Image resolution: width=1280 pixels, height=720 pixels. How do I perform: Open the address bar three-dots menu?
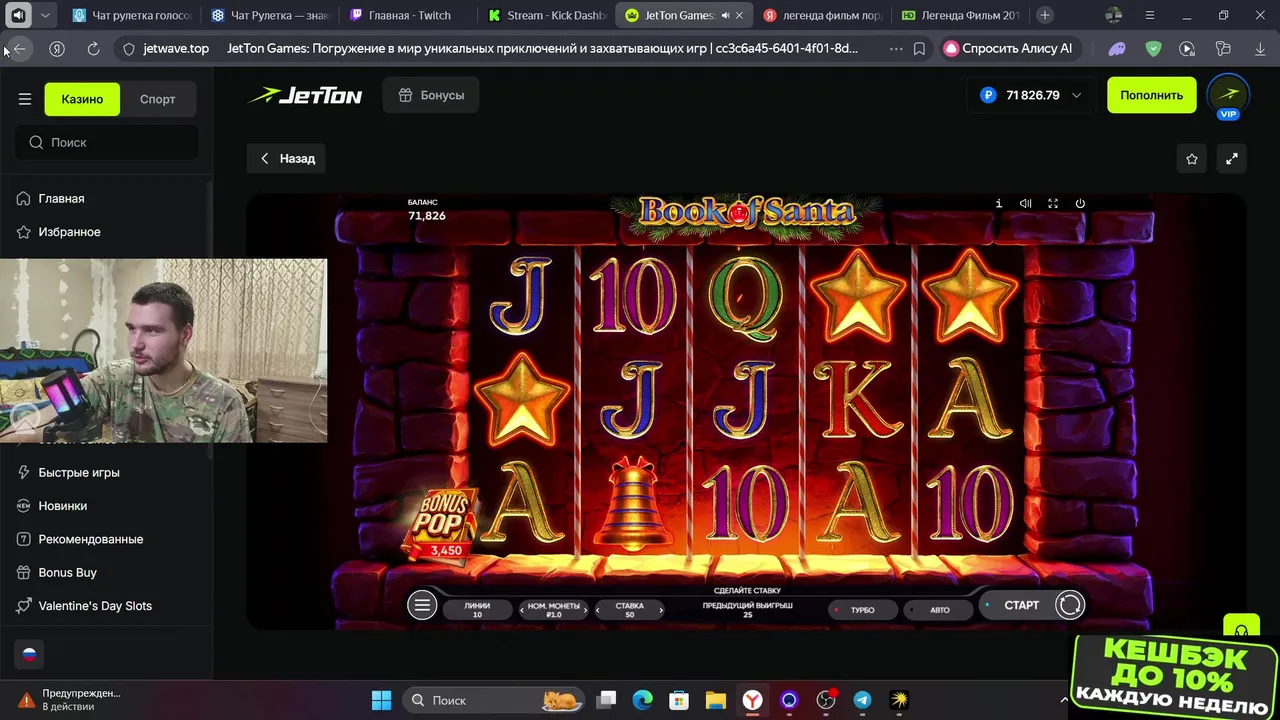(895, 48)
